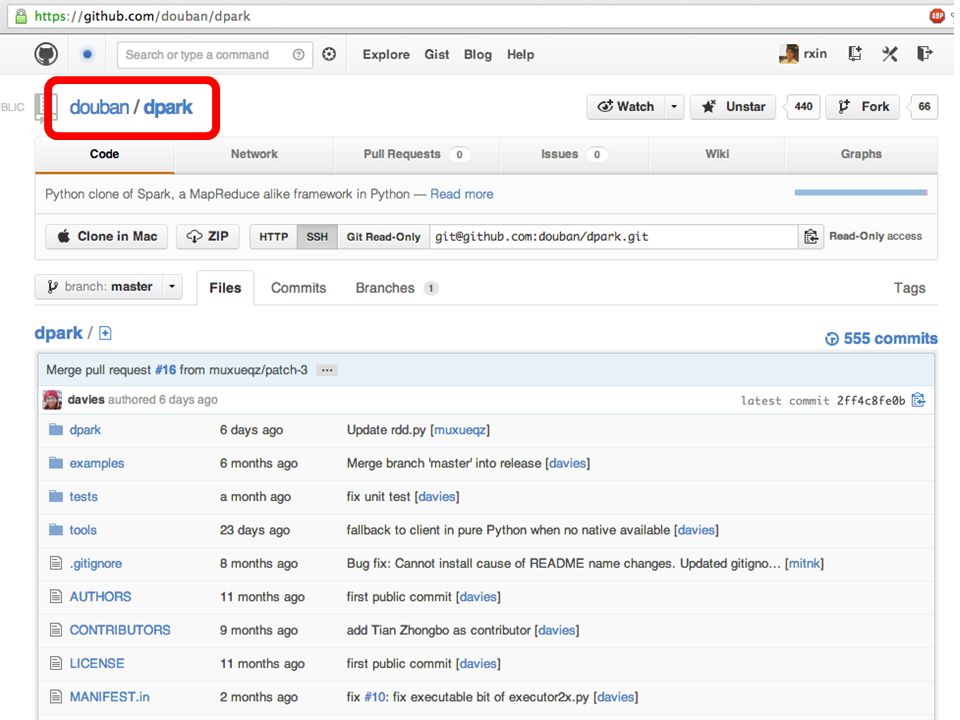Open the Pull Requests tab
Image resolution: width=960 pixels, height=720 pixels.
click(416, 154)
